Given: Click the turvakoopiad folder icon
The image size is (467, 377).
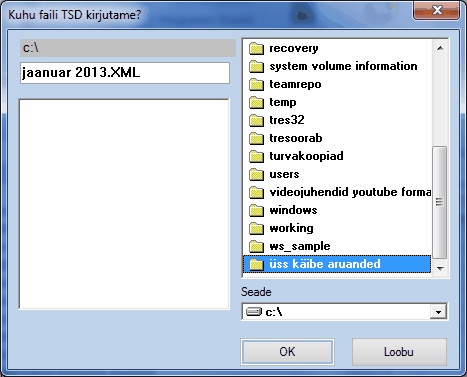Looking at the screenshot, I should click(256, 157).
